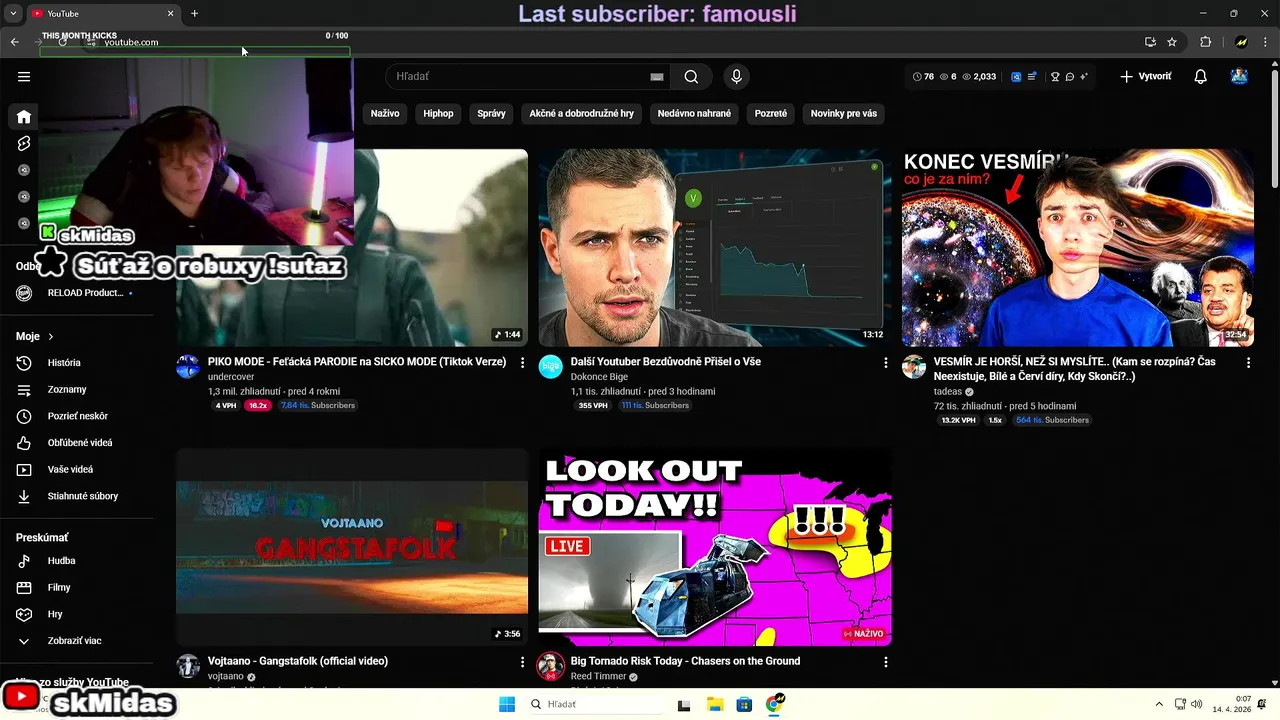Select the Hiphop filter chip

(438, 114)
